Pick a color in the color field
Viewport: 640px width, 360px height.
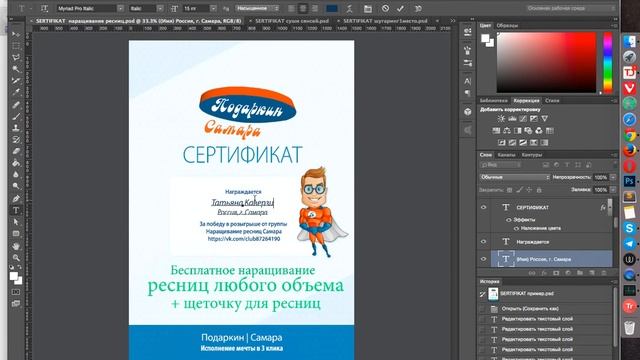click(x=547, y=62)
